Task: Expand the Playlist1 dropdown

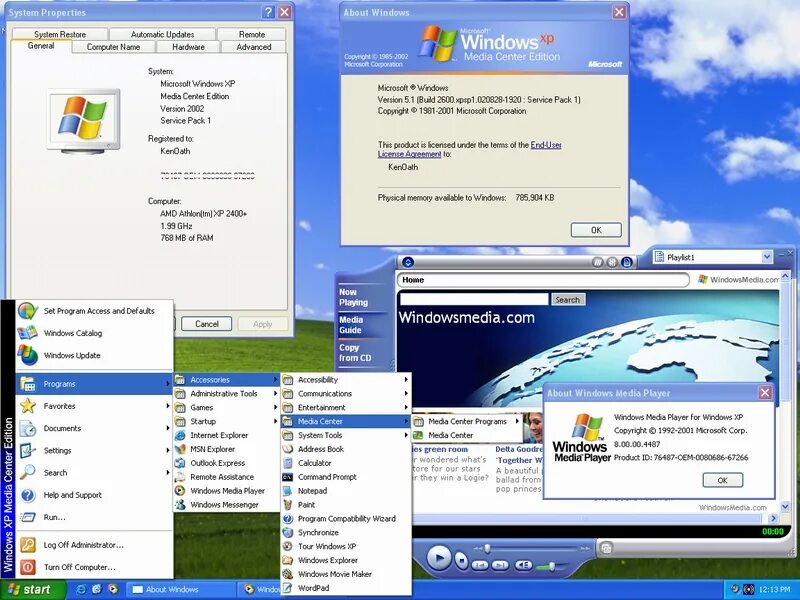Action: point(768,256)
